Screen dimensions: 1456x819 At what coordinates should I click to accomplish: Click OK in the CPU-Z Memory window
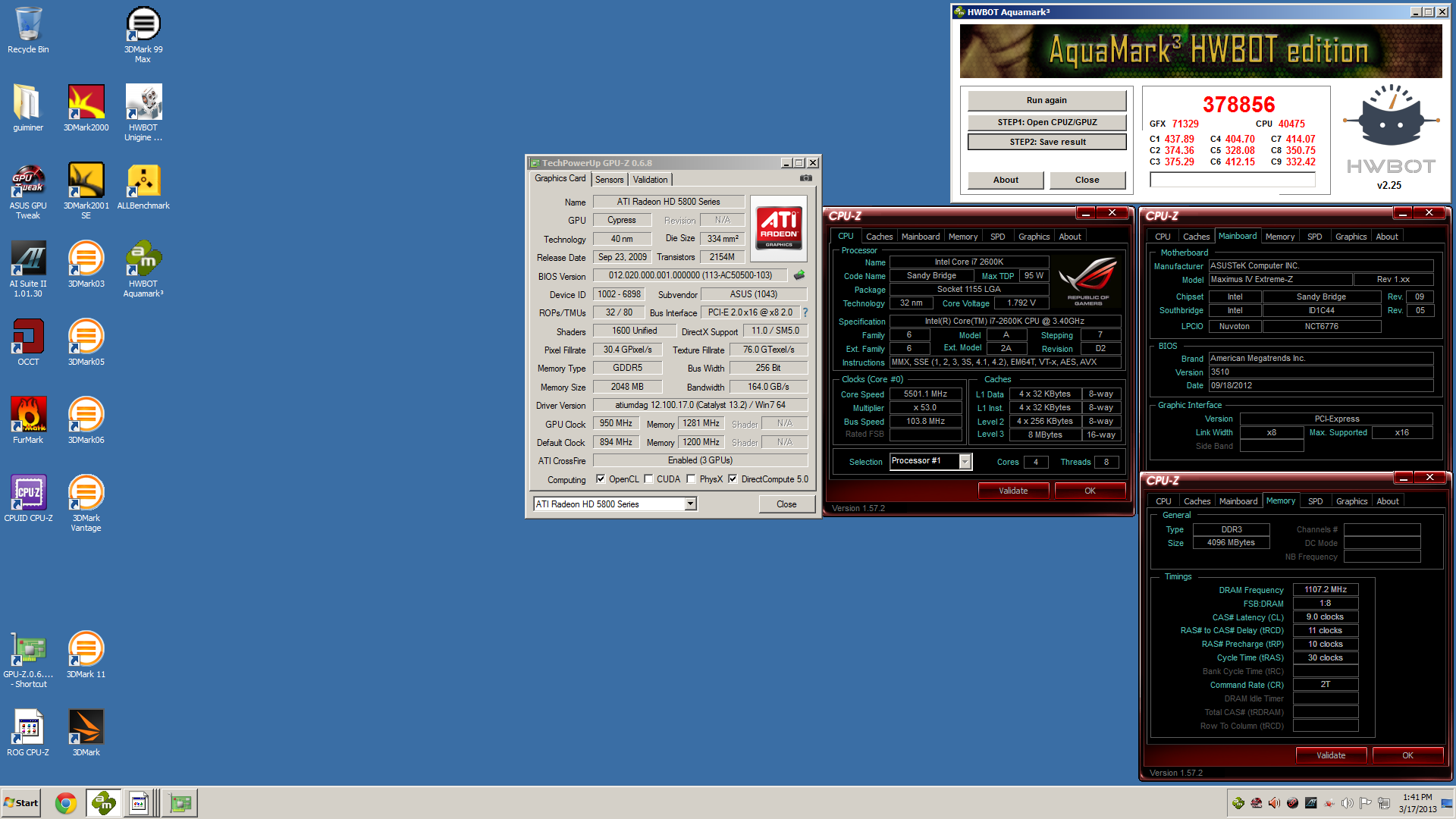point(1407,755)
